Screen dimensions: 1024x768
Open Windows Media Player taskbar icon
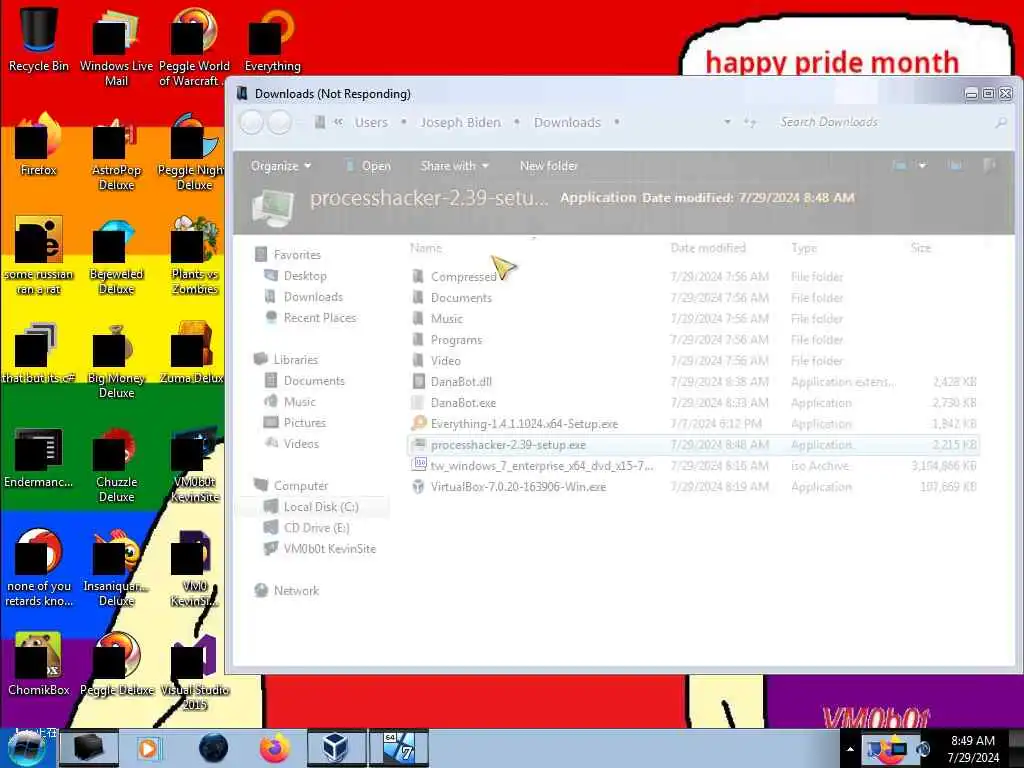tap(150, 748)
